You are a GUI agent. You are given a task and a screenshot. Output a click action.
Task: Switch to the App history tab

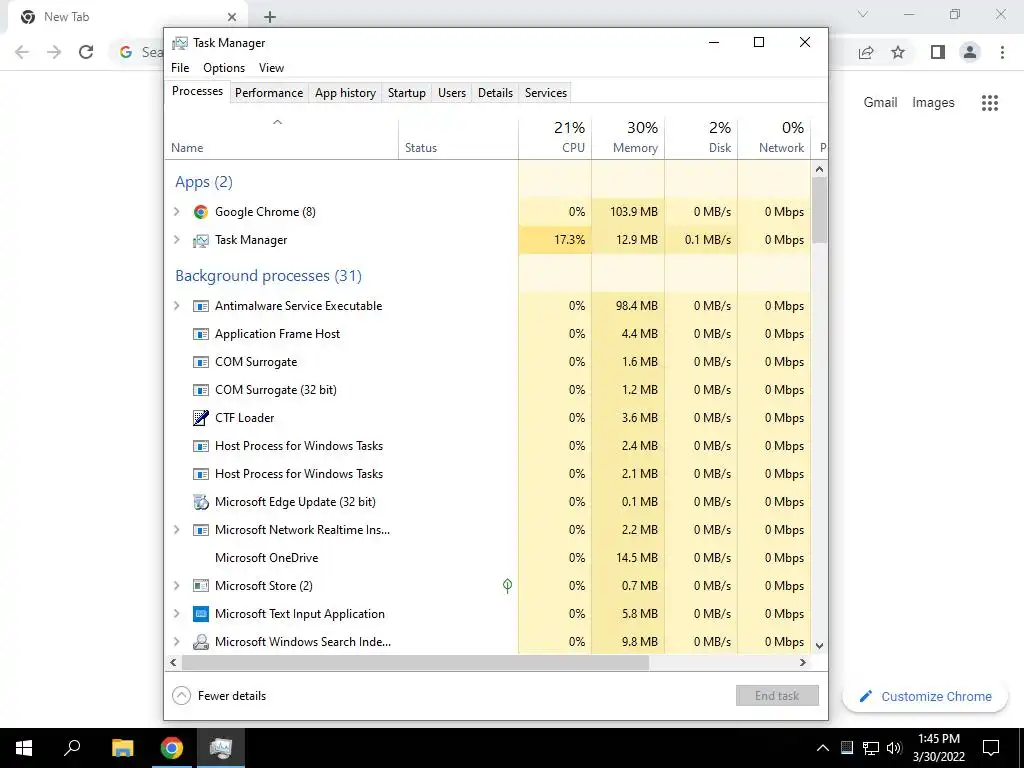click(345, 93)
